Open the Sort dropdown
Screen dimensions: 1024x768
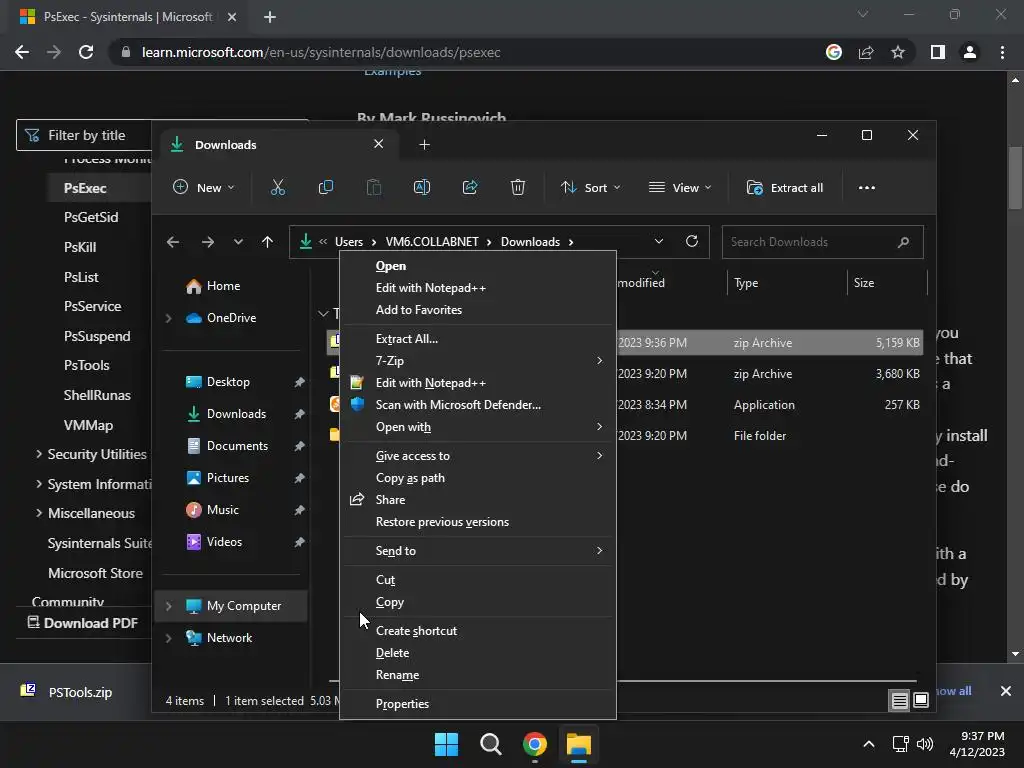590,187
